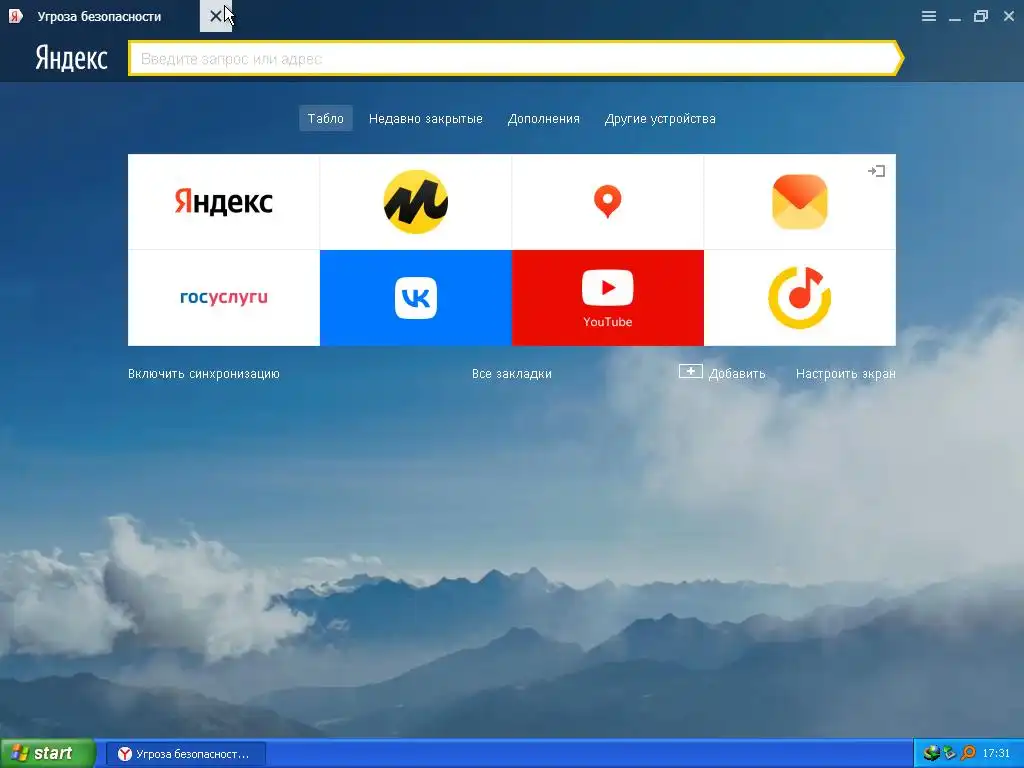Open Настроить экран settings
1024x768 pixels.
[x=846, y=374]
